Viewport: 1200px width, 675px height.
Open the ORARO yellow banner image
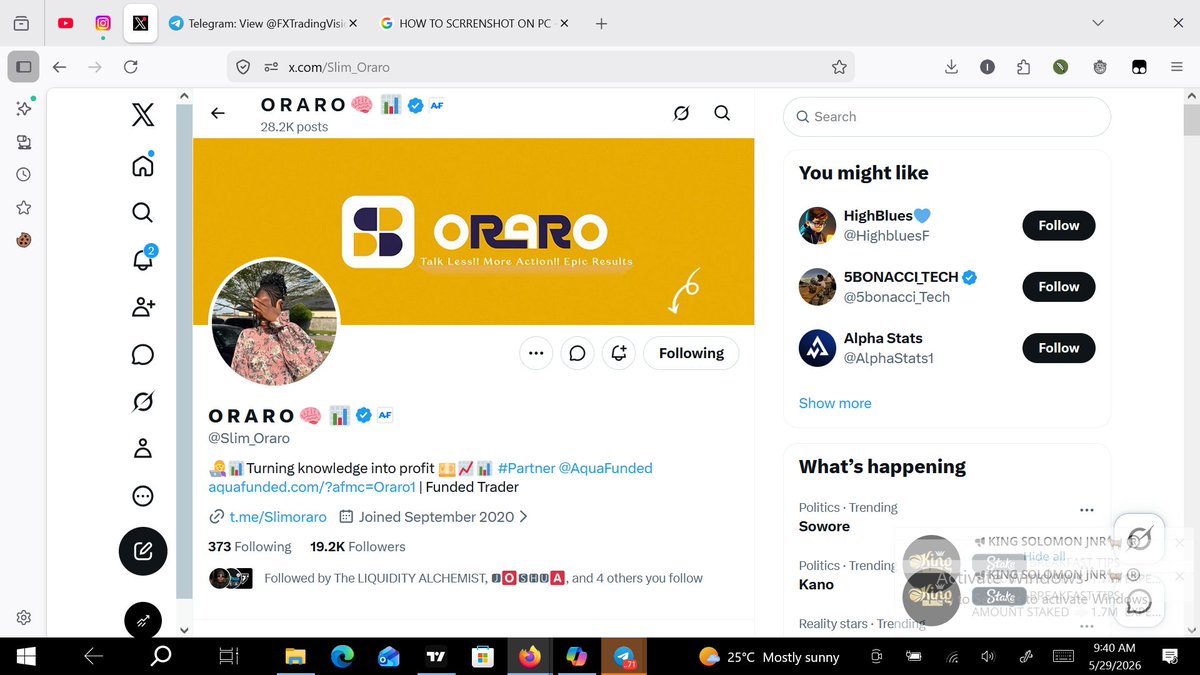[x=473, y=231]
